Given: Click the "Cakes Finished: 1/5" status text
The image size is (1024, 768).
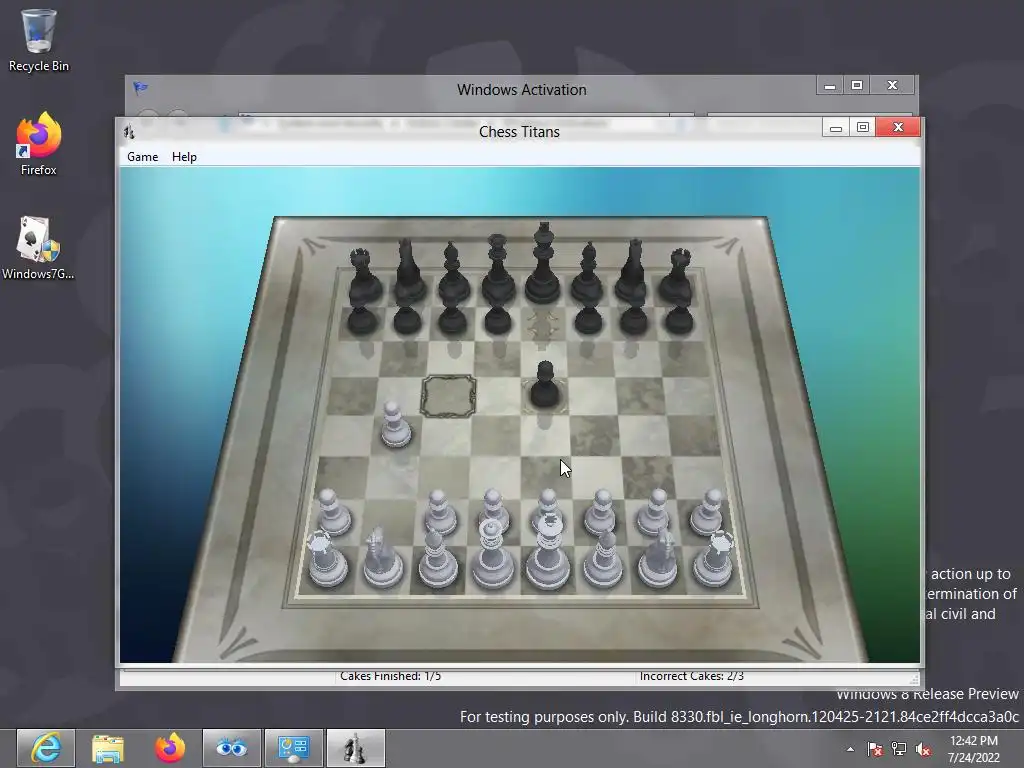Looking at the screenshot, I should 391,676.
